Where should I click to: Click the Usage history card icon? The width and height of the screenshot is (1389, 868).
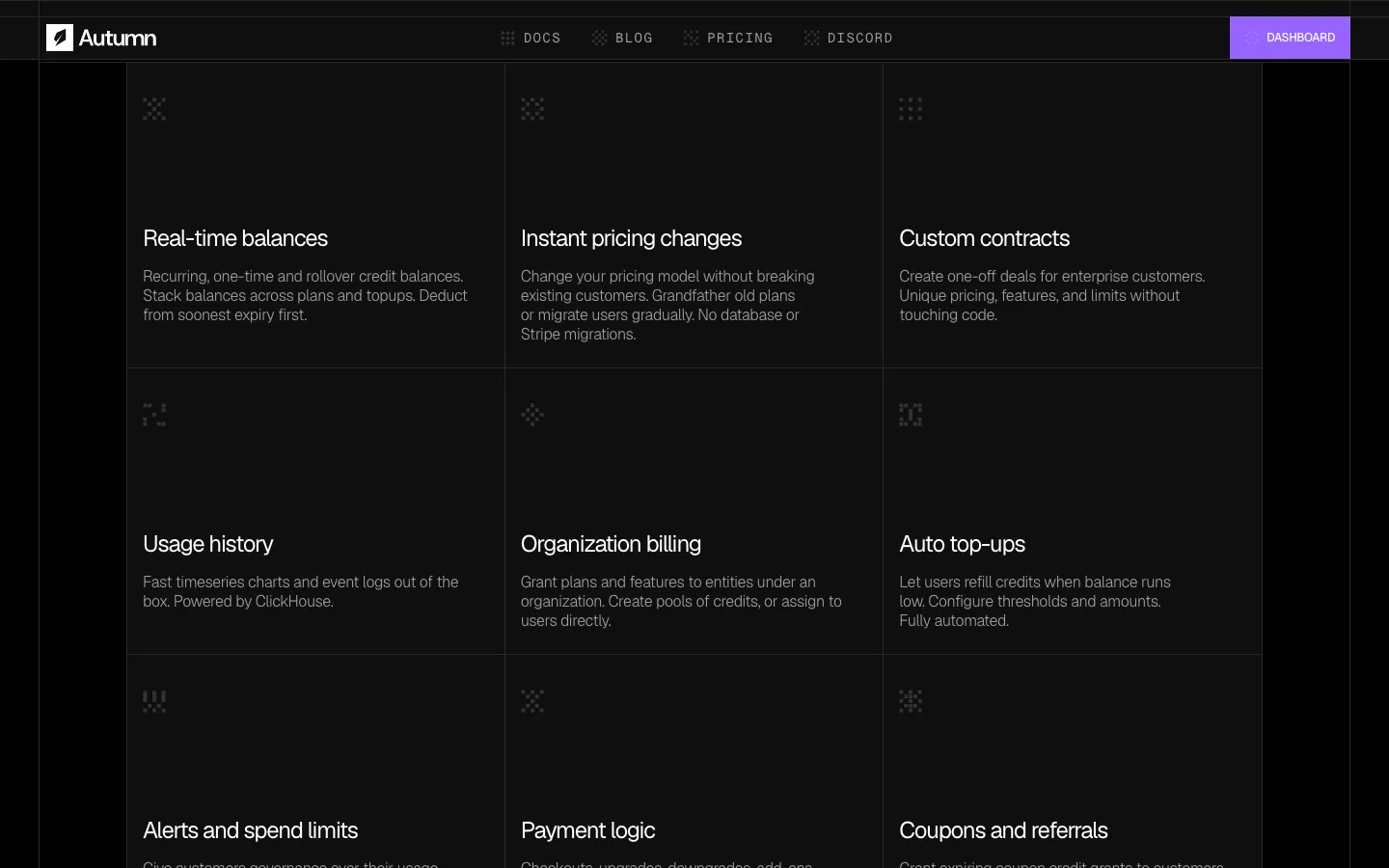coord(154,415)
